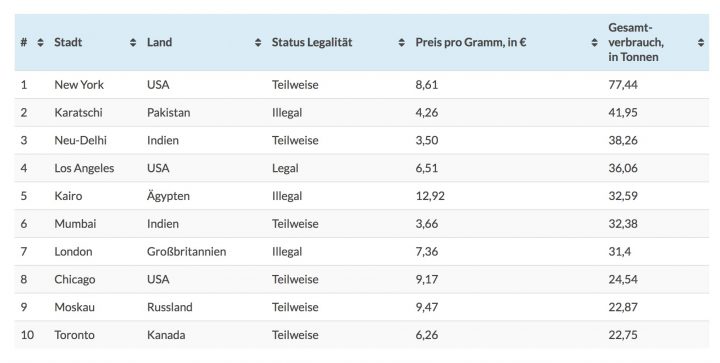Click the Großbritannien country cell
This screenshot has width=720, height=363.
(186, 251)
